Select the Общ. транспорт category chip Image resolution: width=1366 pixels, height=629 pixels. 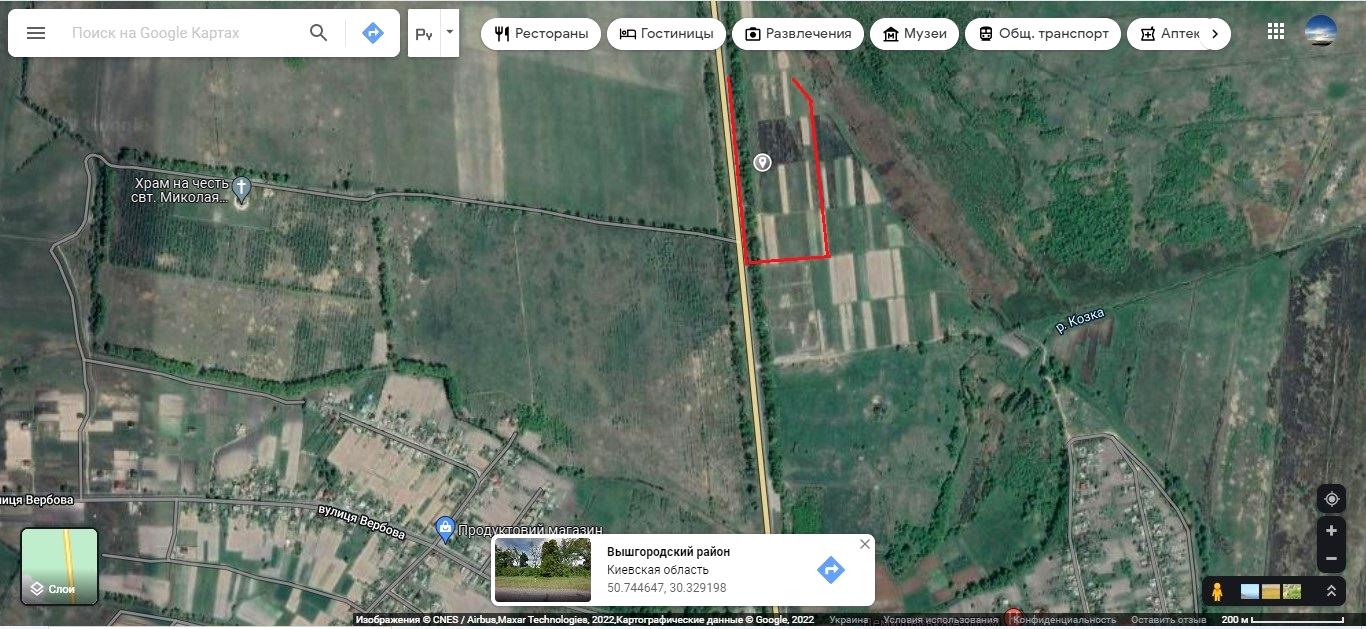pos(1043,33)
